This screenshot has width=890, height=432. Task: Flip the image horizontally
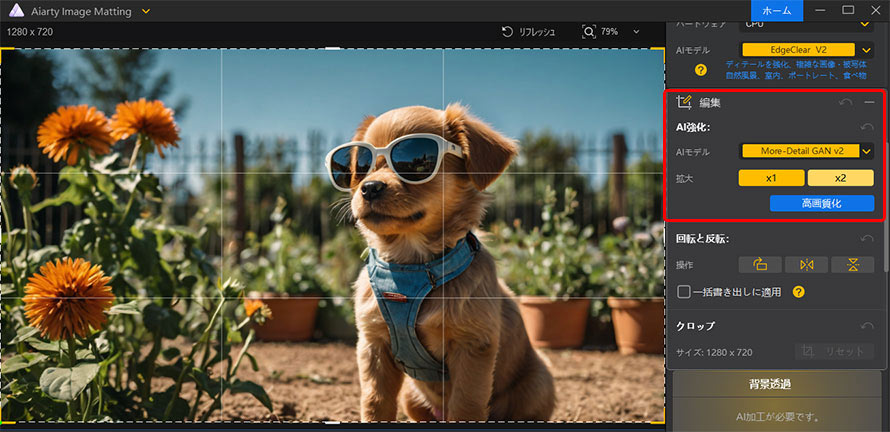pyautogui.click(x=806, y=265)
